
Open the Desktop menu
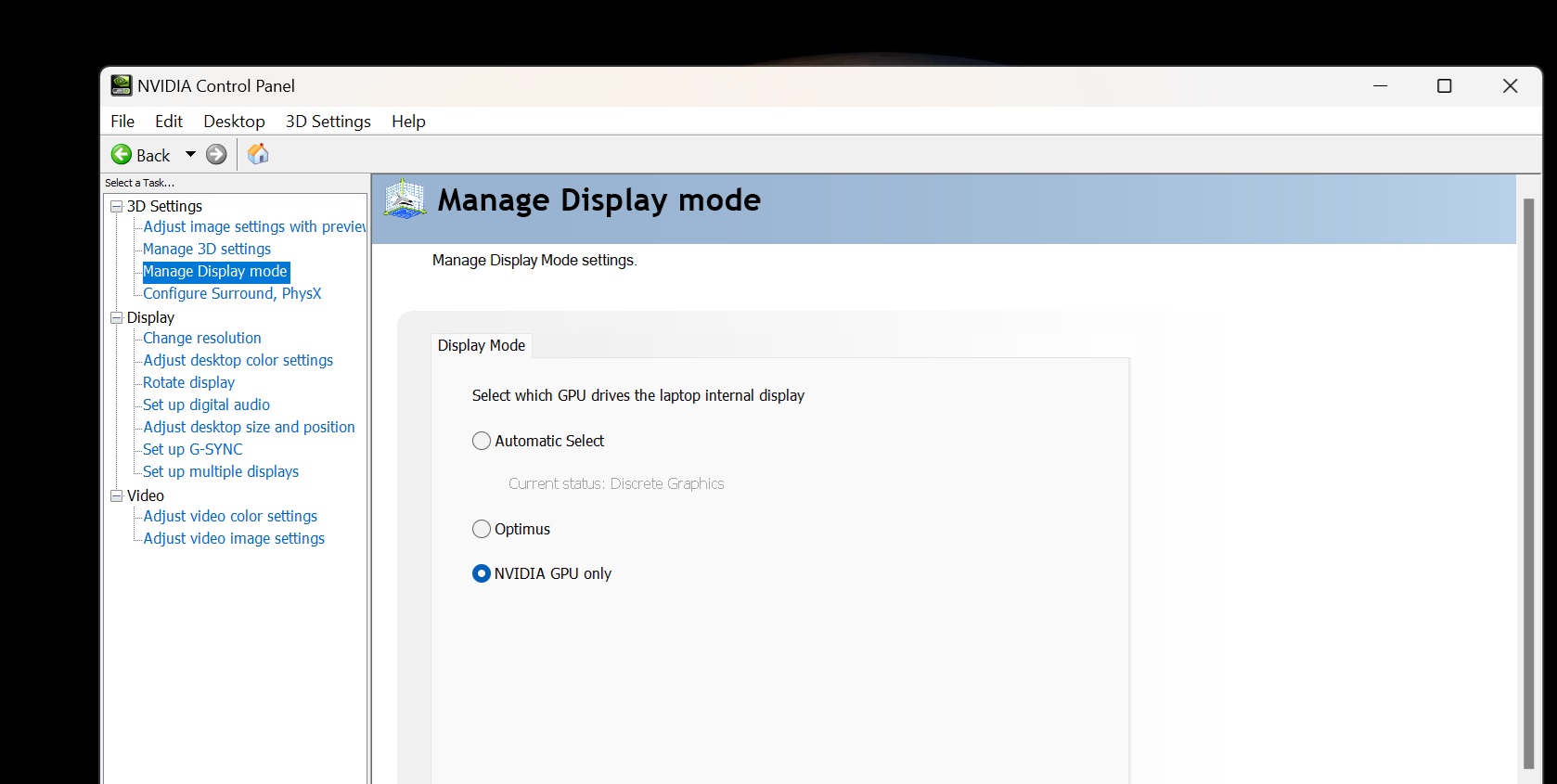pyautogui.click(x=234, y=121)
